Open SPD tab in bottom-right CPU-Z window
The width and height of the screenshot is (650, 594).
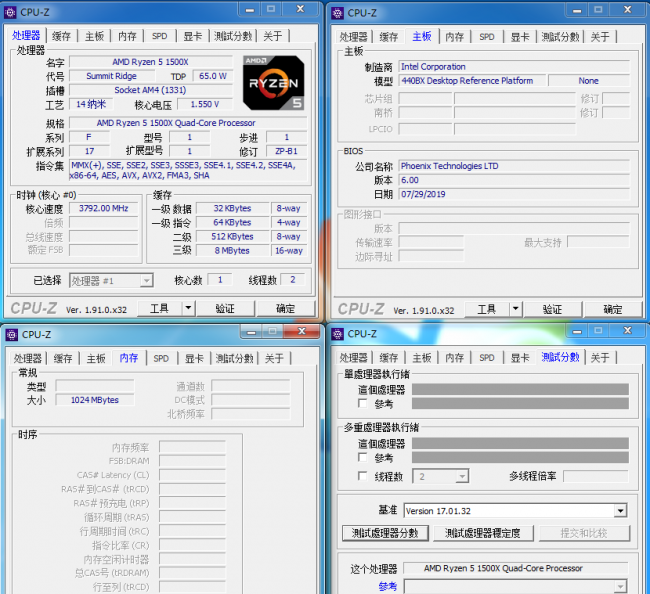point(487,357)
